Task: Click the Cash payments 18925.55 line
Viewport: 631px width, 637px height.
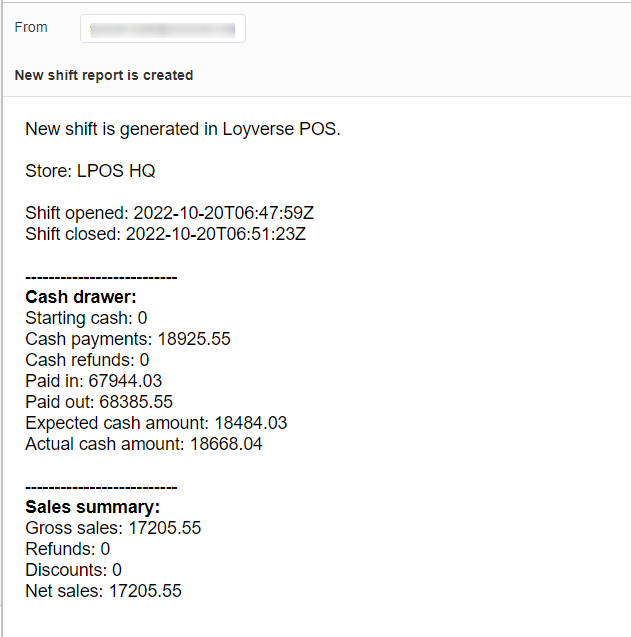Action: click(128, 339)
